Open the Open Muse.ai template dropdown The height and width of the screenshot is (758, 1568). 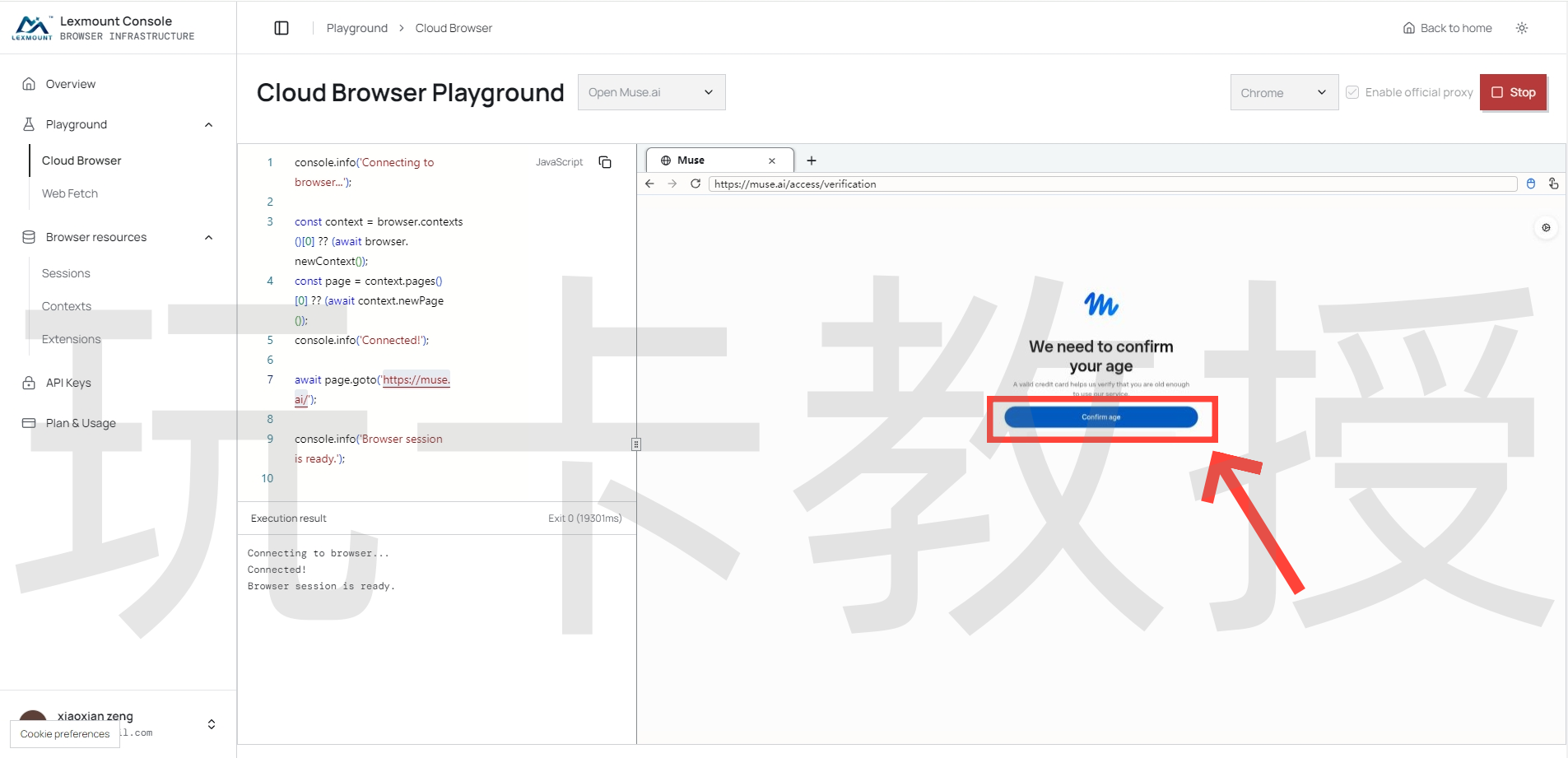(x=651, y=92)
